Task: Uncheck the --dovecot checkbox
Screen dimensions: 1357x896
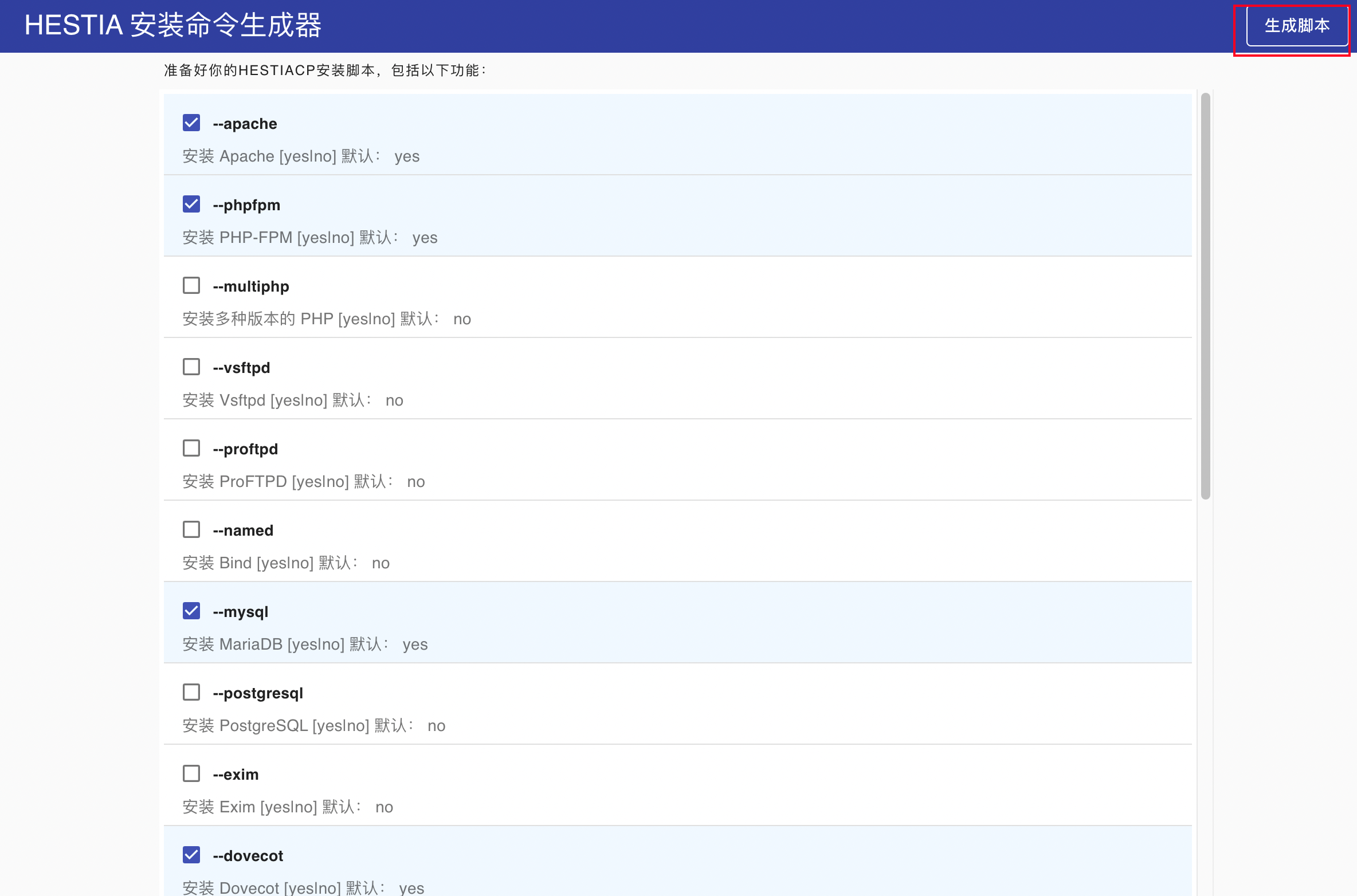Action: point(191,855)
